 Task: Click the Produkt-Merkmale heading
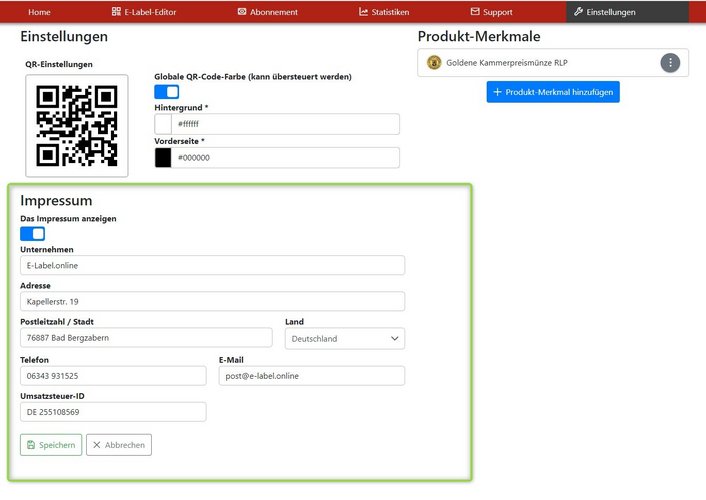coord(479,36)
